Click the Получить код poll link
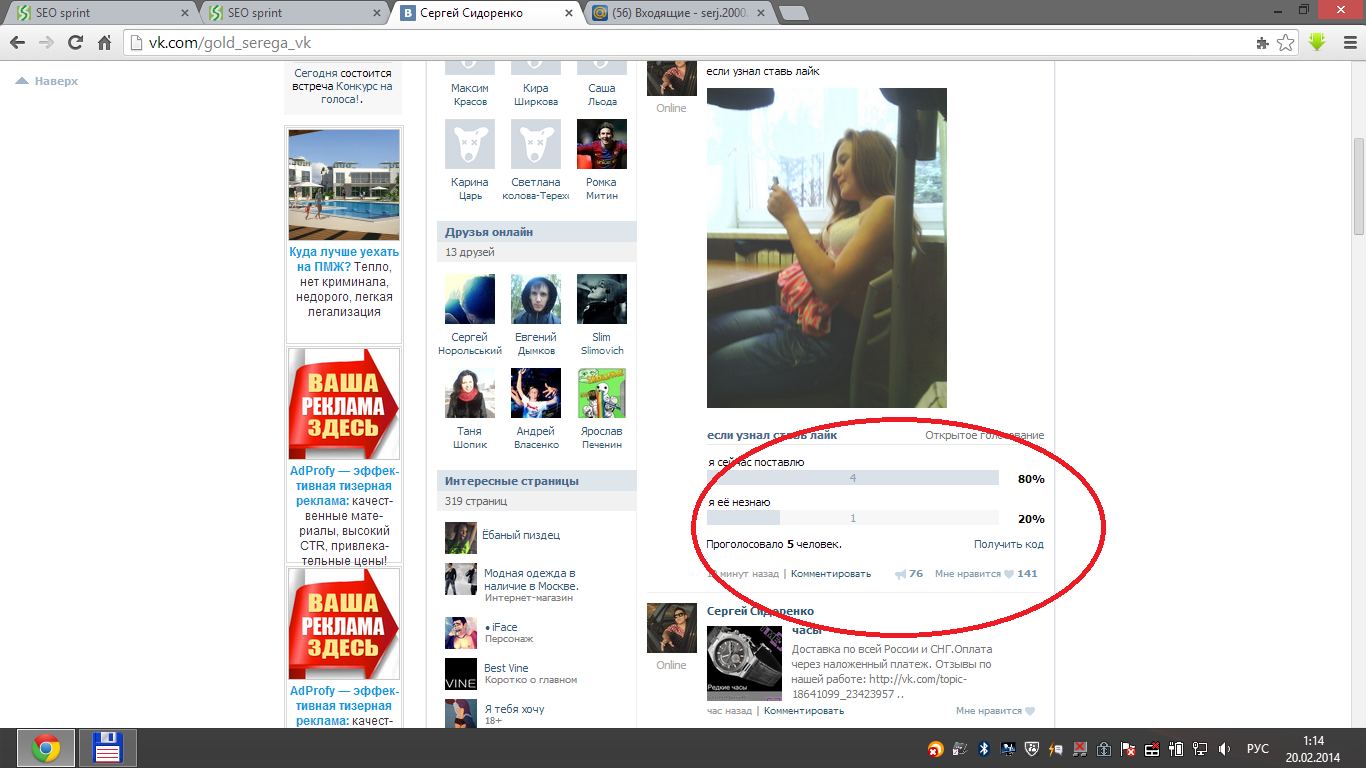This screenshot has width=1366, height=768. pos(1009,544)
